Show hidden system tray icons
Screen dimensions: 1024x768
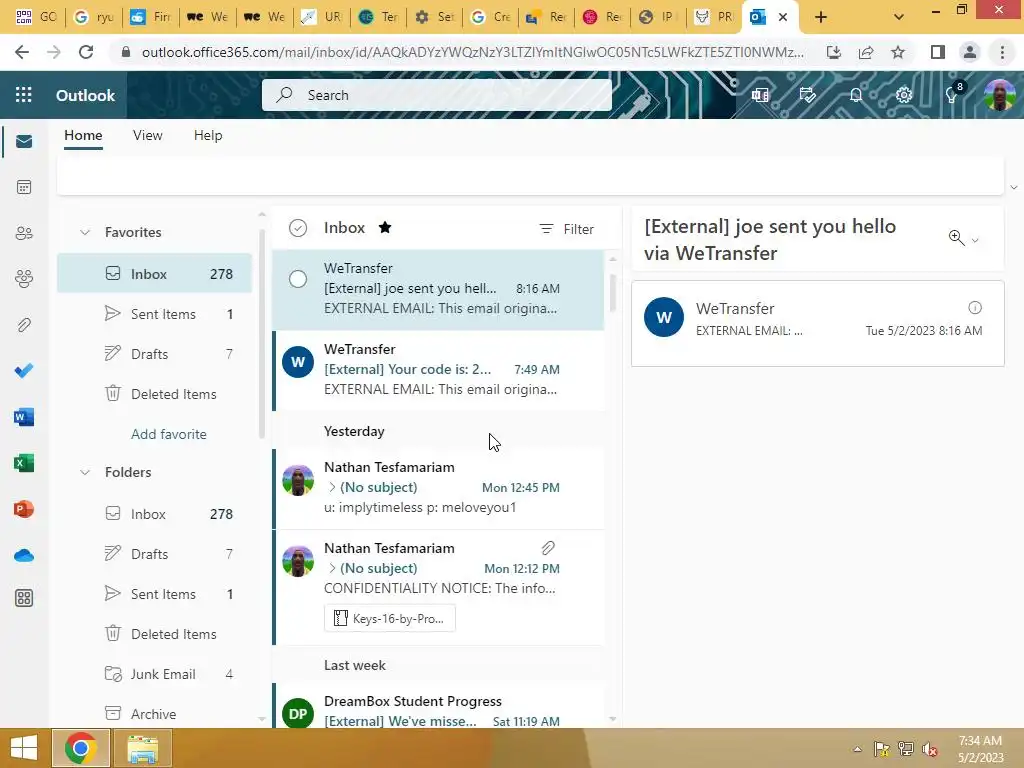pyautogui.click(x=857, y=749)
